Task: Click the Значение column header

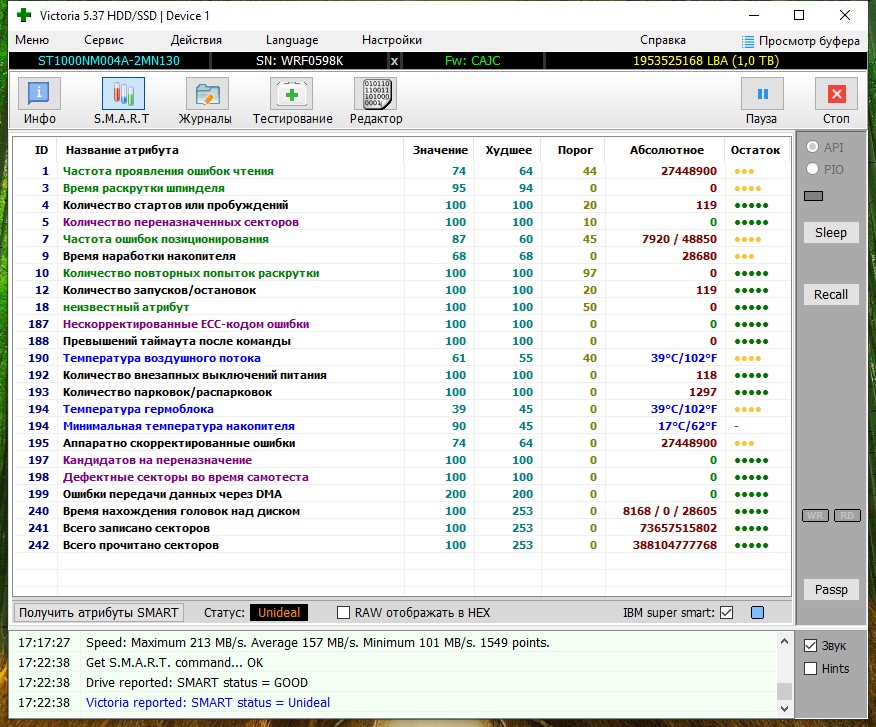Action: click(440, 150)
